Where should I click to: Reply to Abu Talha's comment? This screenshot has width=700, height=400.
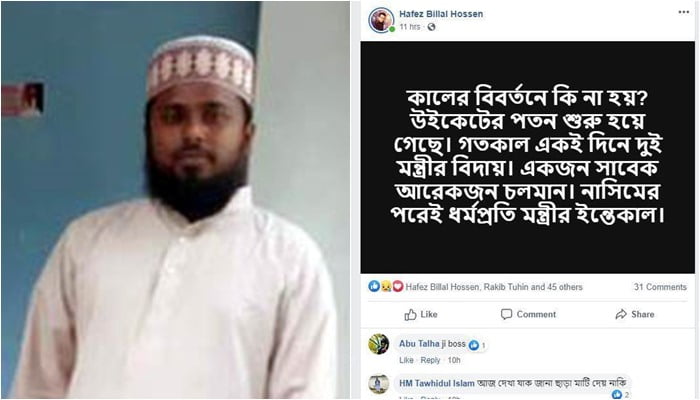click(x=430, y=360)
